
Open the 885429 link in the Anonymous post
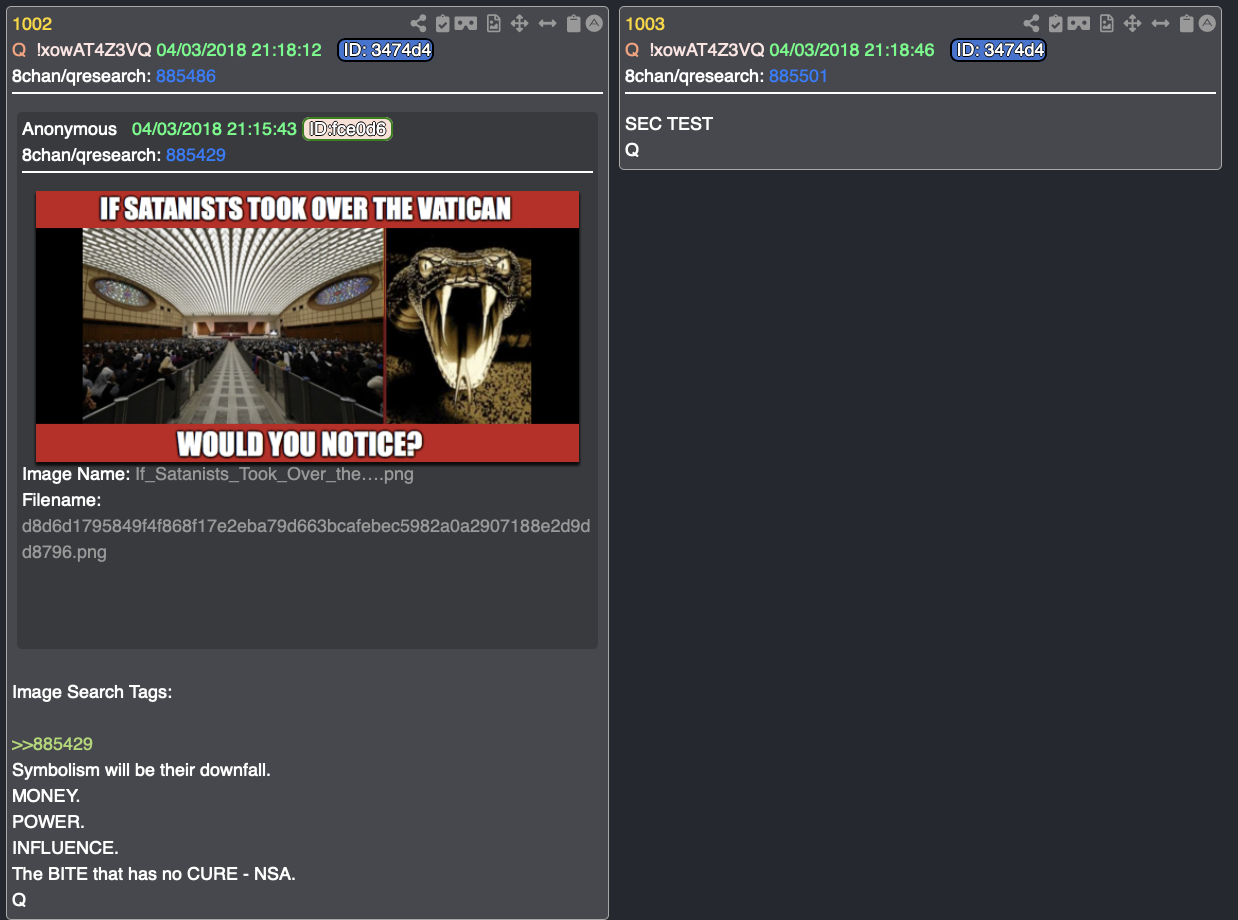(x=196, y=155)
